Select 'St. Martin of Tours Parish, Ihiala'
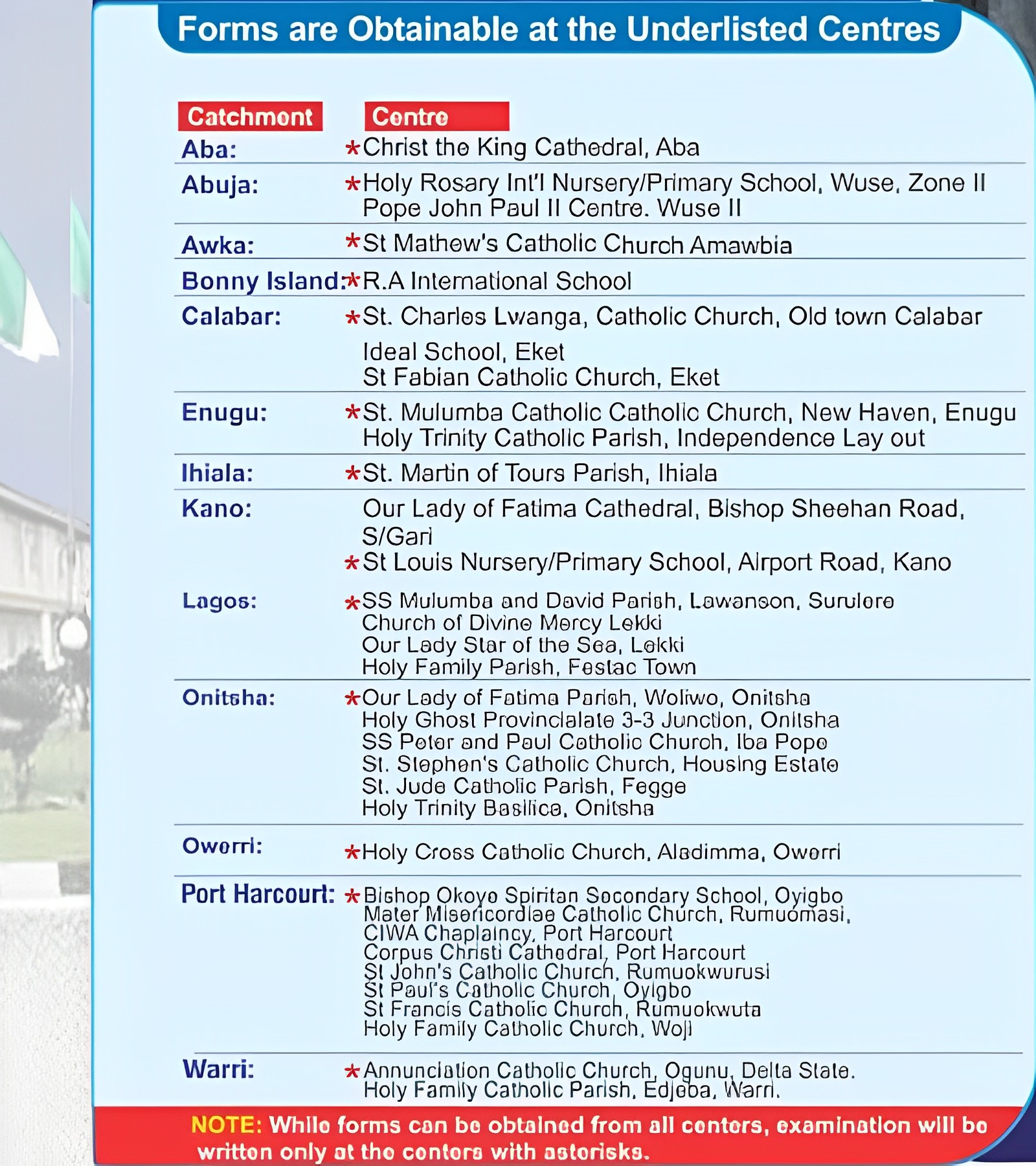 point(539,474)
